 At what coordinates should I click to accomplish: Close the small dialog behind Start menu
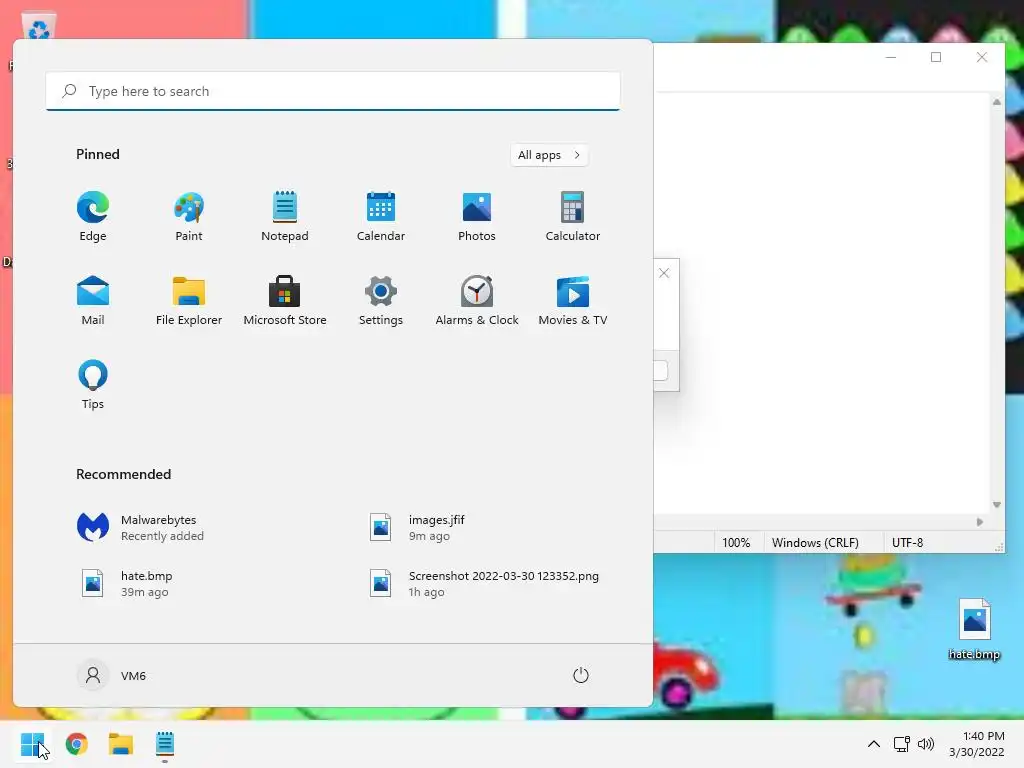coord(664,273)
